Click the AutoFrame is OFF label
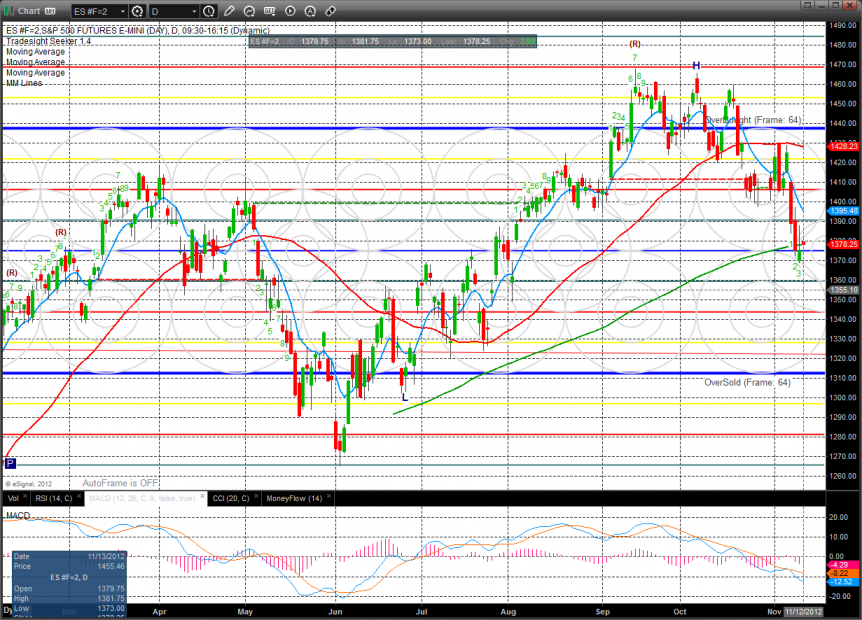Image resolution: width=862 pixels, height=620 pixels. pos(120,482)
